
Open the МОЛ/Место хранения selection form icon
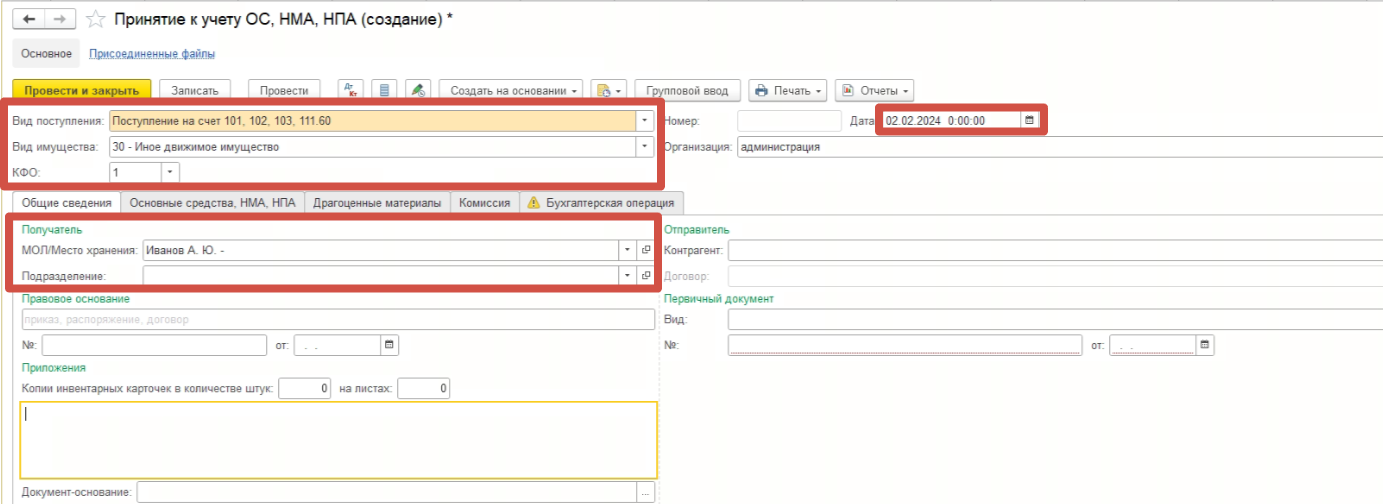[x=646, y=249]
